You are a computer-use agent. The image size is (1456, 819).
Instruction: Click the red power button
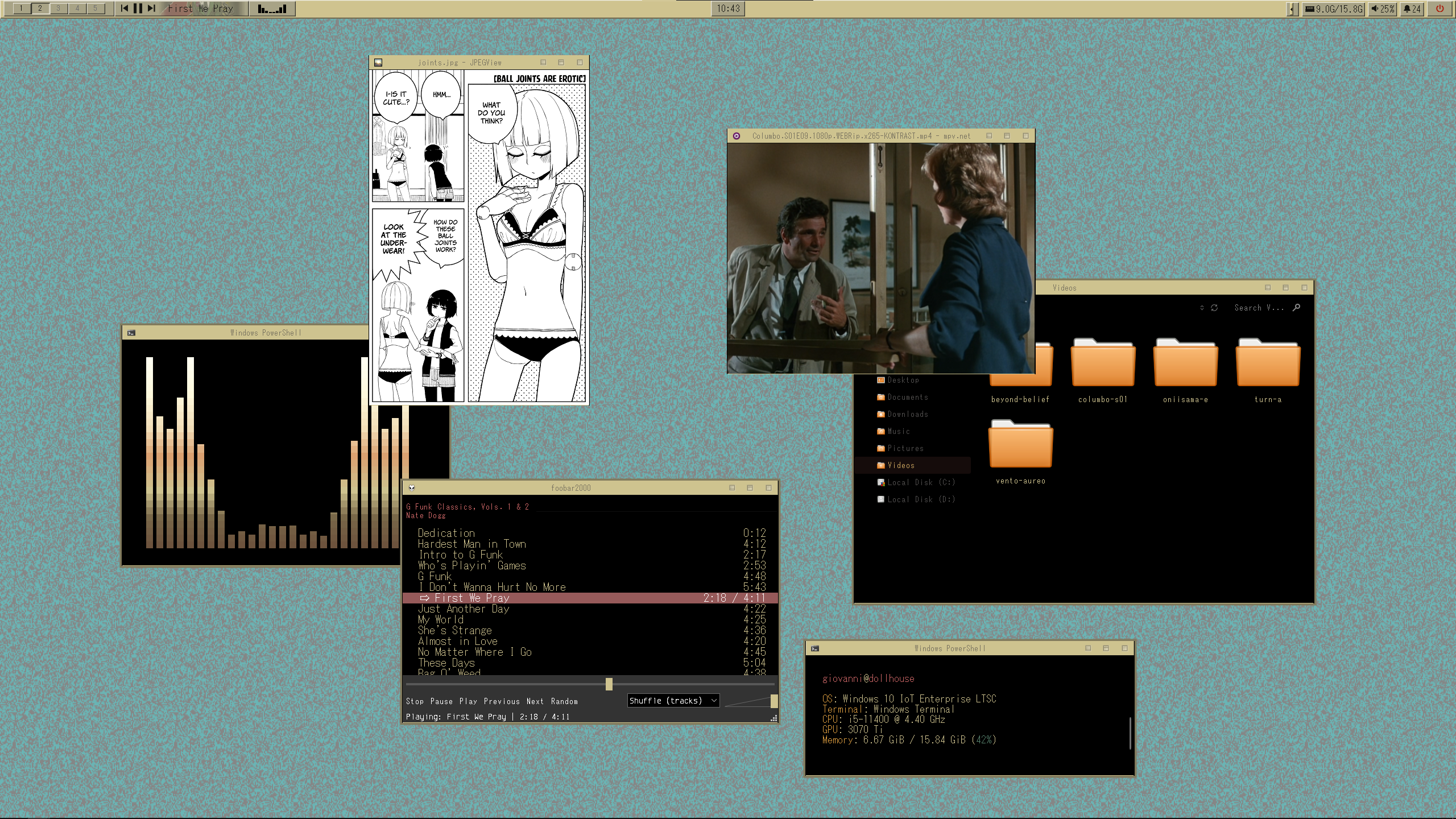click(1440, 9)
